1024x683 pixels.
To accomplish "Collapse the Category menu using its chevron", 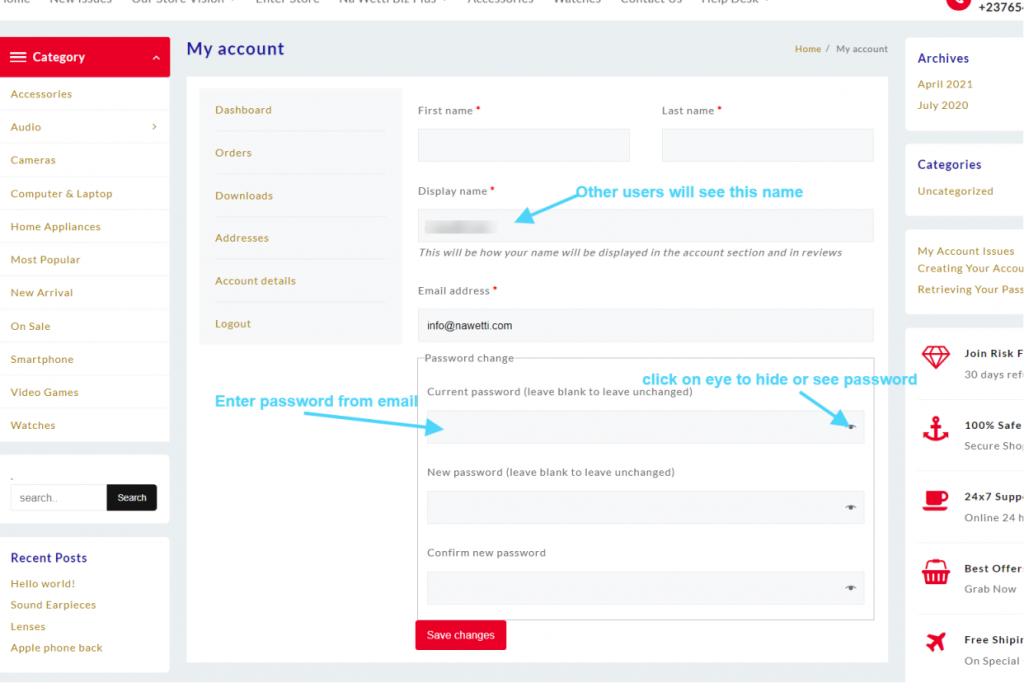I will [156, 57].
